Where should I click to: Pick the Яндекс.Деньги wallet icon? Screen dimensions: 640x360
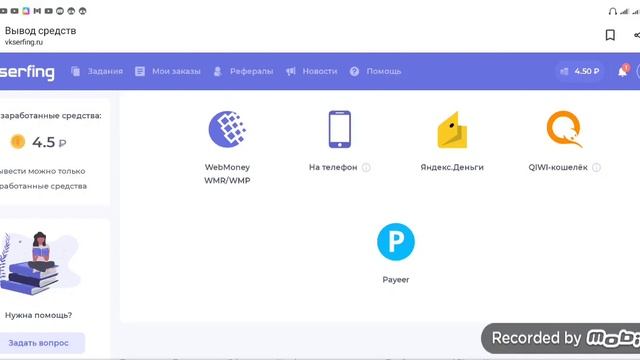(452, 130)
